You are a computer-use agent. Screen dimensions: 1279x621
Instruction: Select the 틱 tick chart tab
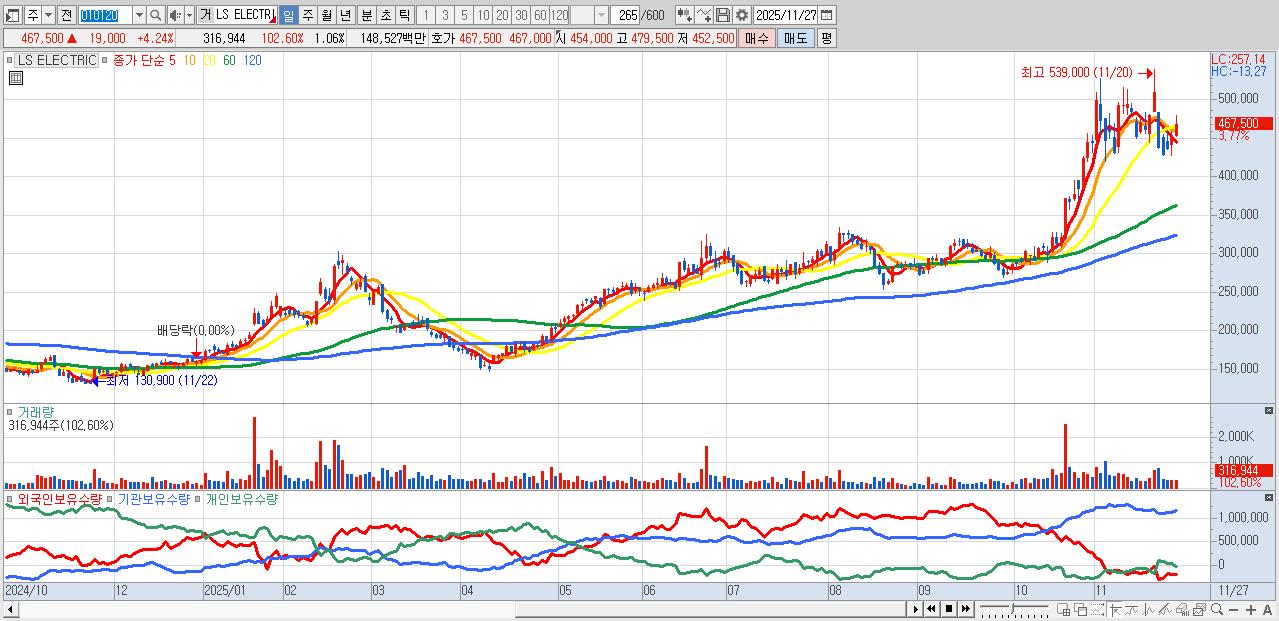pyautogui.click(x=404, y=15)
